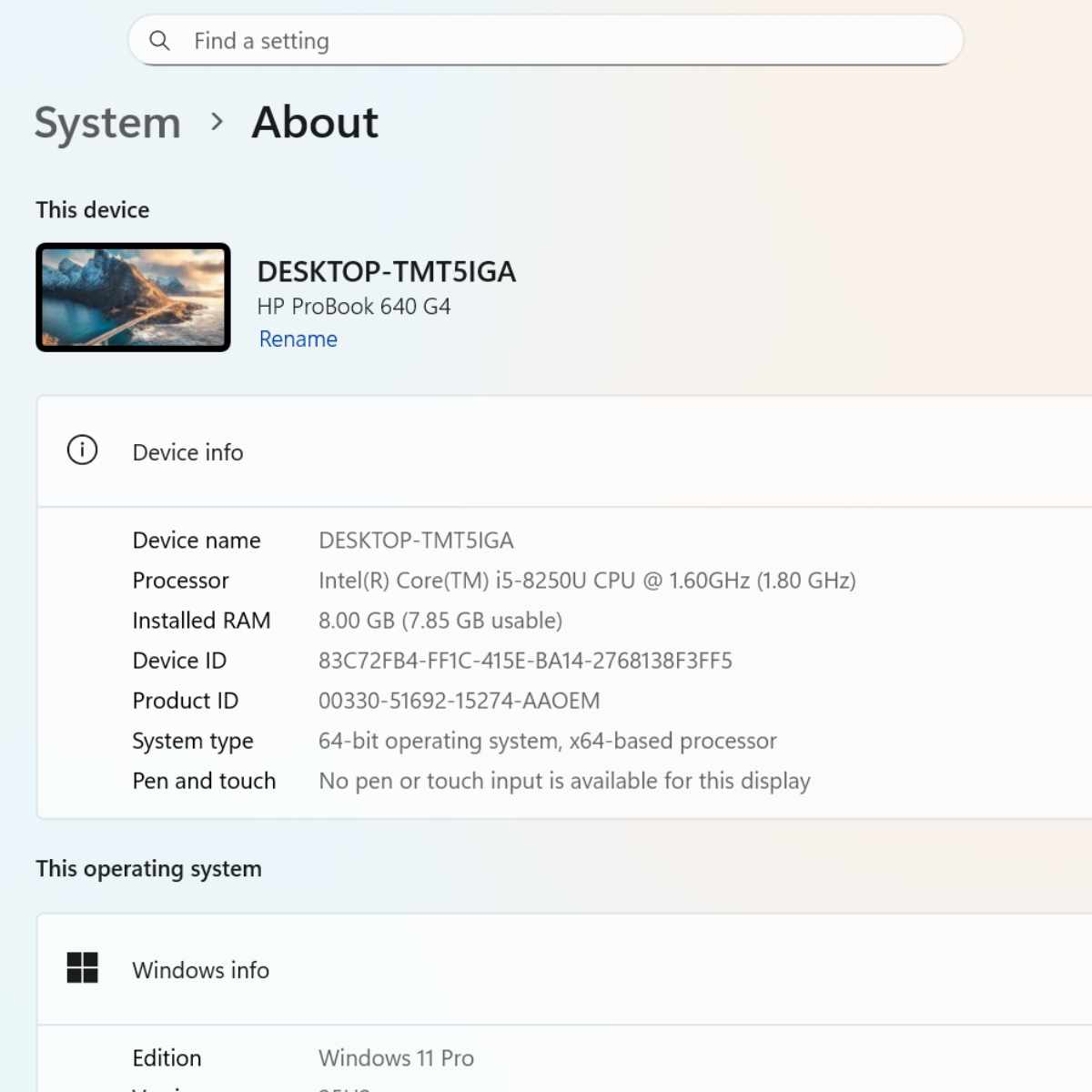Select the Device ID value 83C72FB4
Screen dimensions: 1092x1092
(x=525, y=661)
